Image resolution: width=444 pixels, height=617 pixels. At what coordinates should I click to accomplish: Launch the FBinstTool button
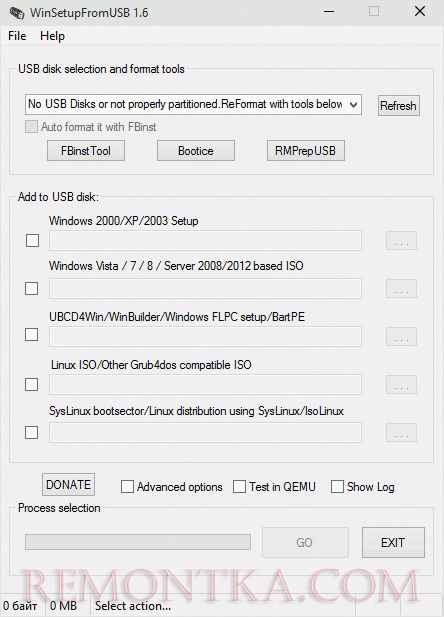tap(86, 151)
